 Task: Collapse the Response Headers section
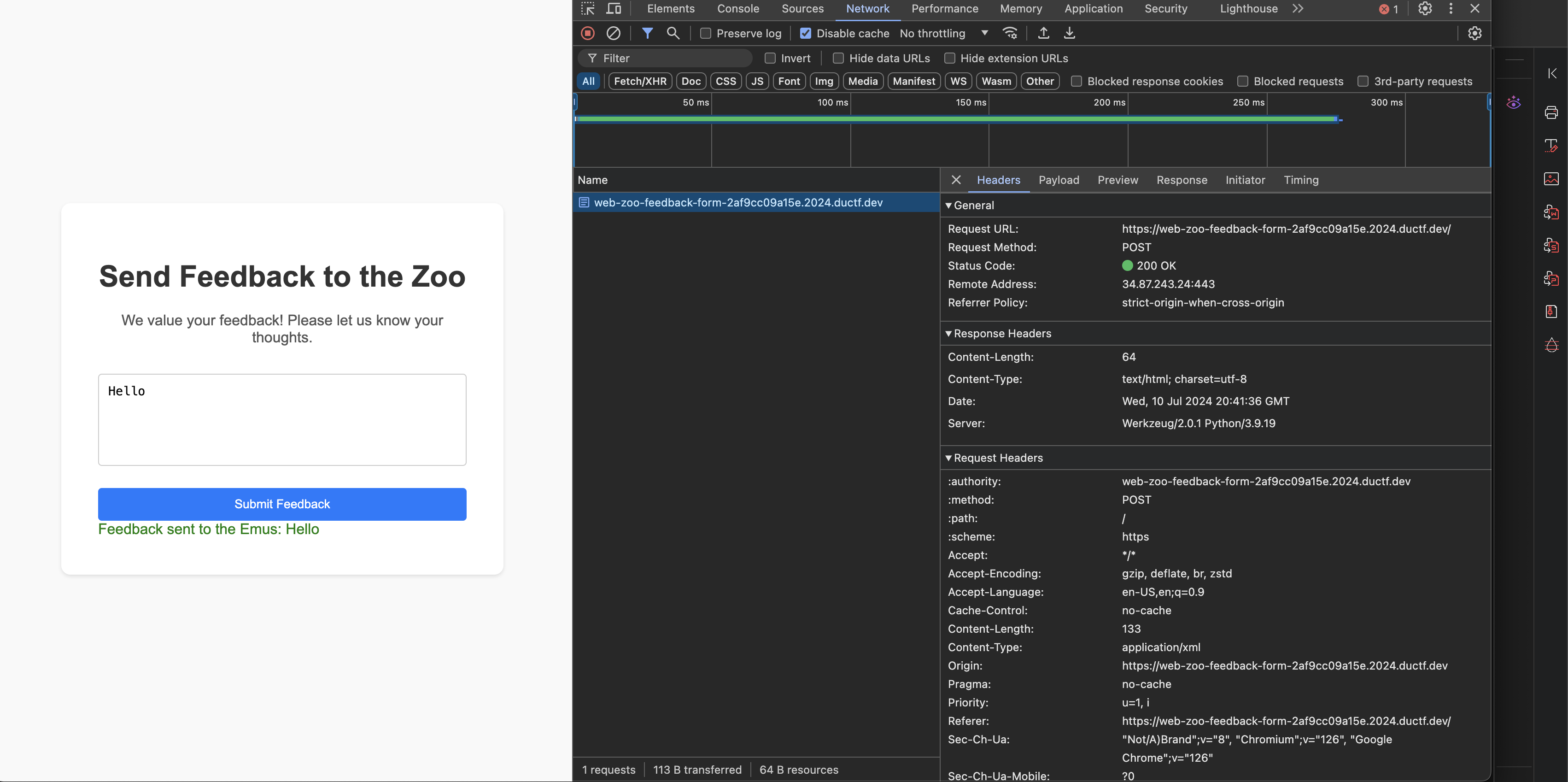[x=948, y=334]
